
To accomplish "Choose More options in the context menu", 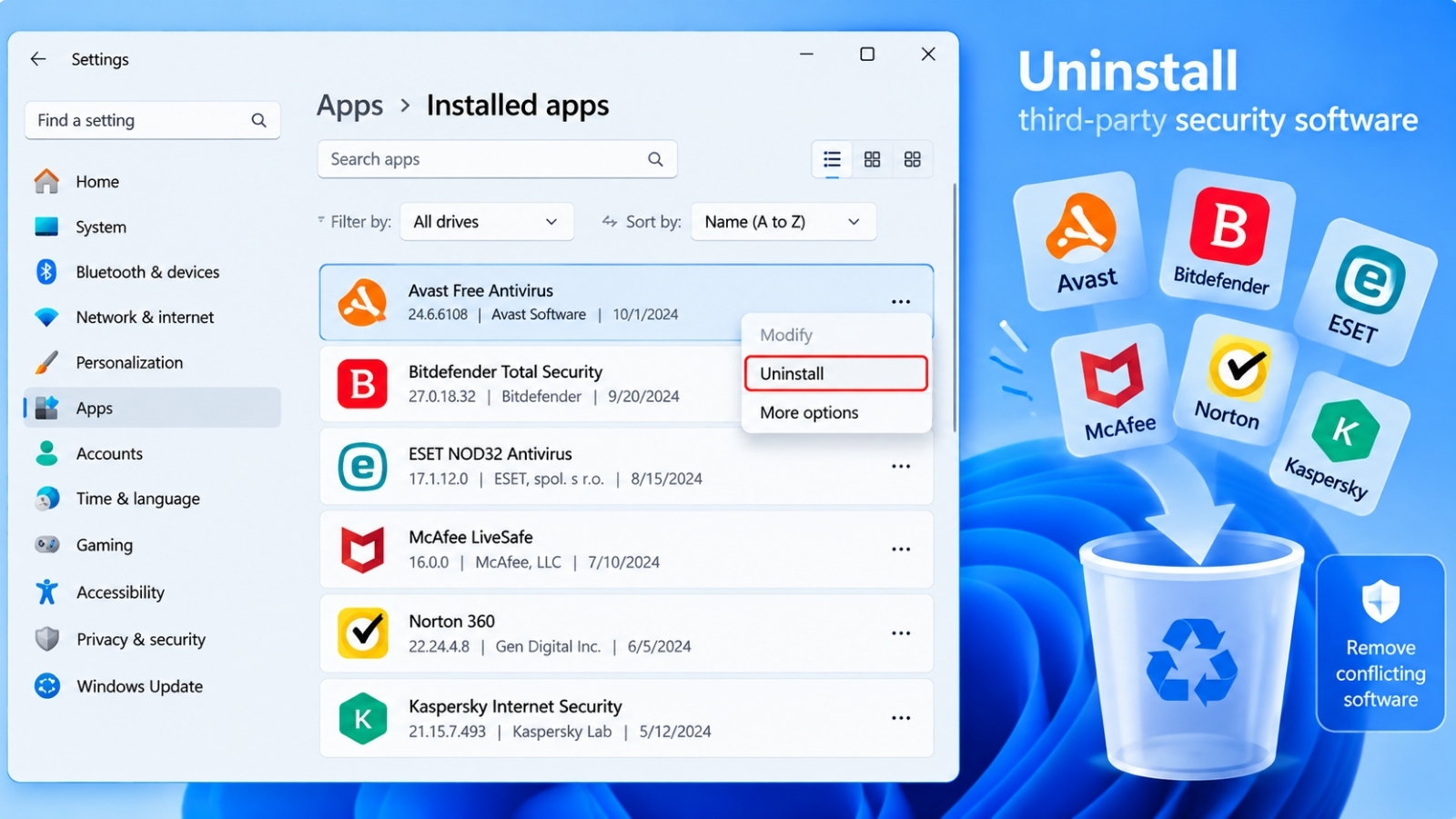I will (x=836, y=412).
